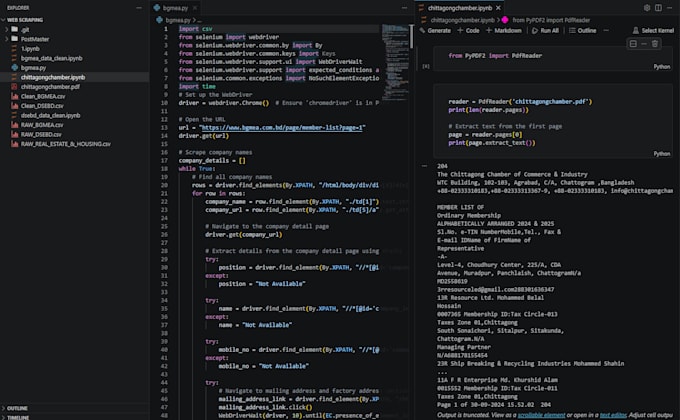The image size is (680, 420).
Task: Open the bgmea.py editor tab
Action: [x=174, y=8]
